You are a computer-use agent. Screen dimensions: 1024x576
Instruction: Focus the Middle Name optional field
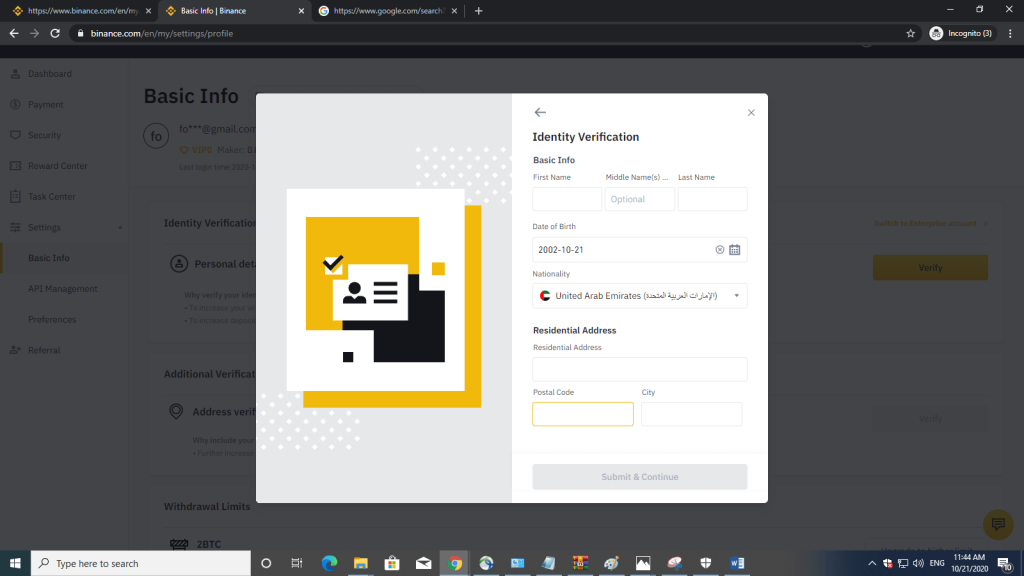coord(639,199)
